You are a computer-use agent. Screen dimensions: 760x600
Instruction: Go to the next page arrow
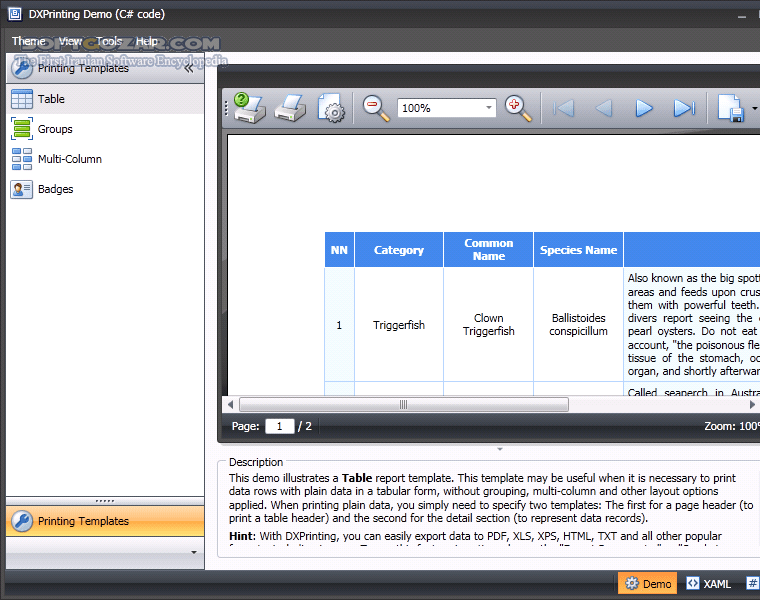tap(644, 108)
